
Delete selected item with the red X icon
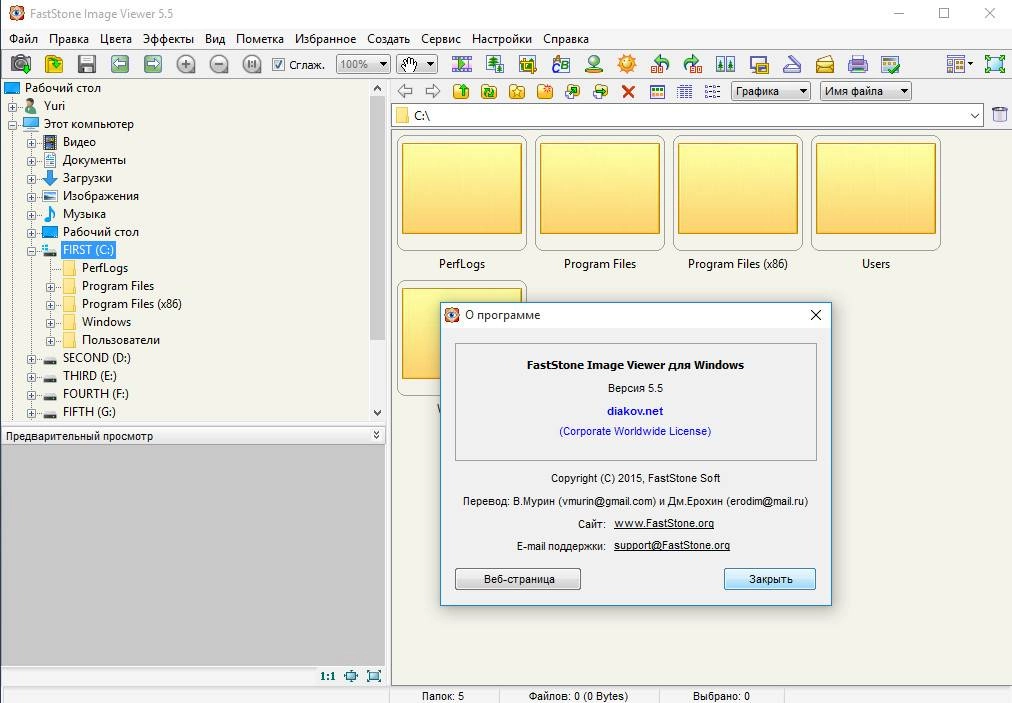coord(628,92)
